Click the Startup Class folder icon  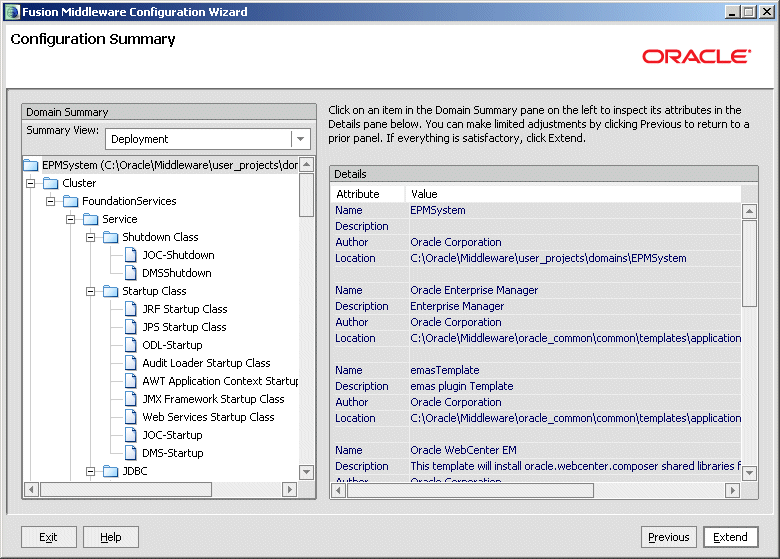111,291
